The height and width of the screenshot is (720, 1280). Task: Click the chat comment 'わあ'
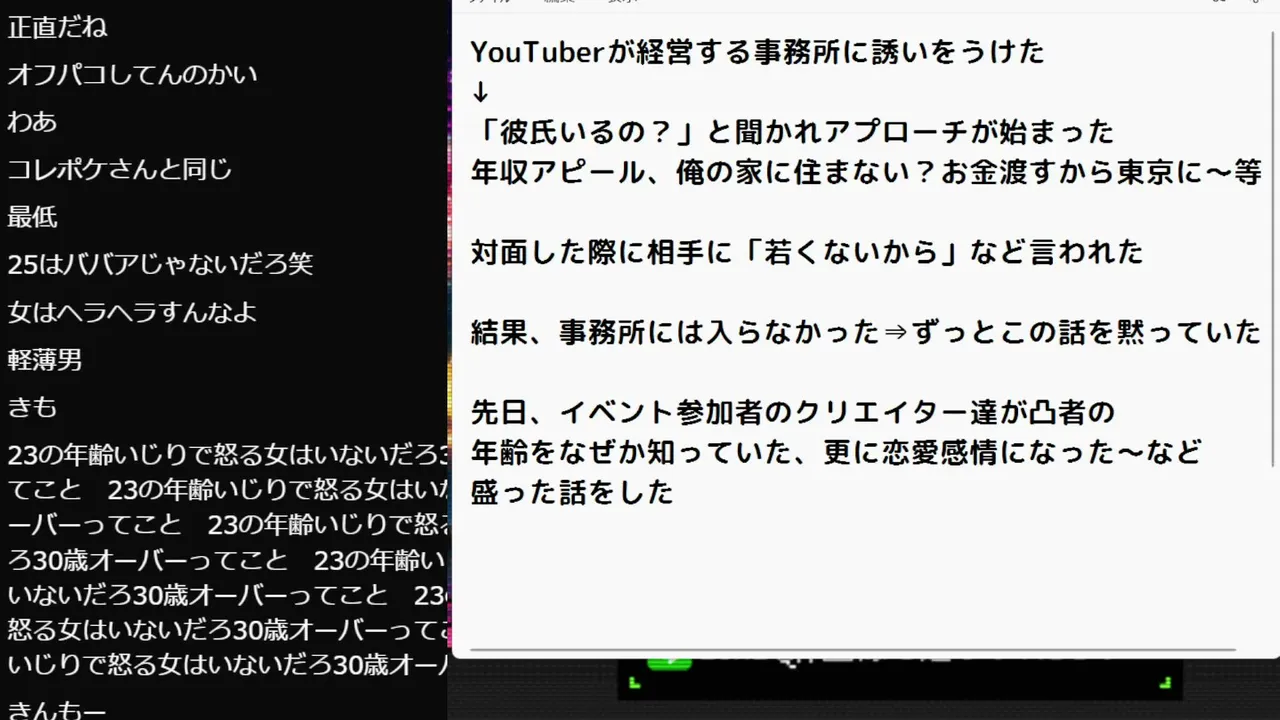pyautogui.click(x=32, y=122)
